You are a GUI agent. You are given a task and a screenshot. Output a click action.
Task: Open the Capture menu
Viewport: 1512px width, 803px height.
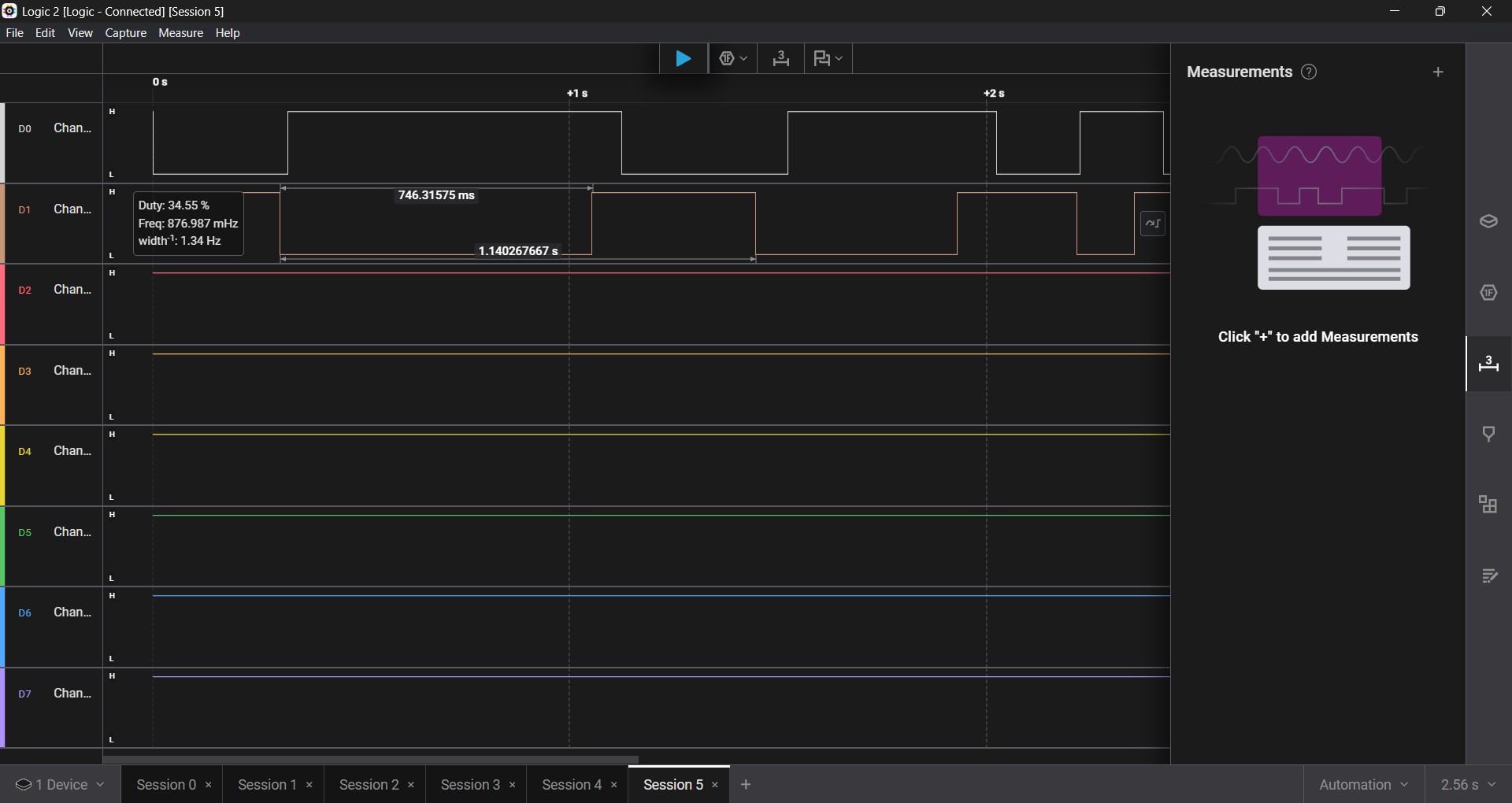pos(126,33)
